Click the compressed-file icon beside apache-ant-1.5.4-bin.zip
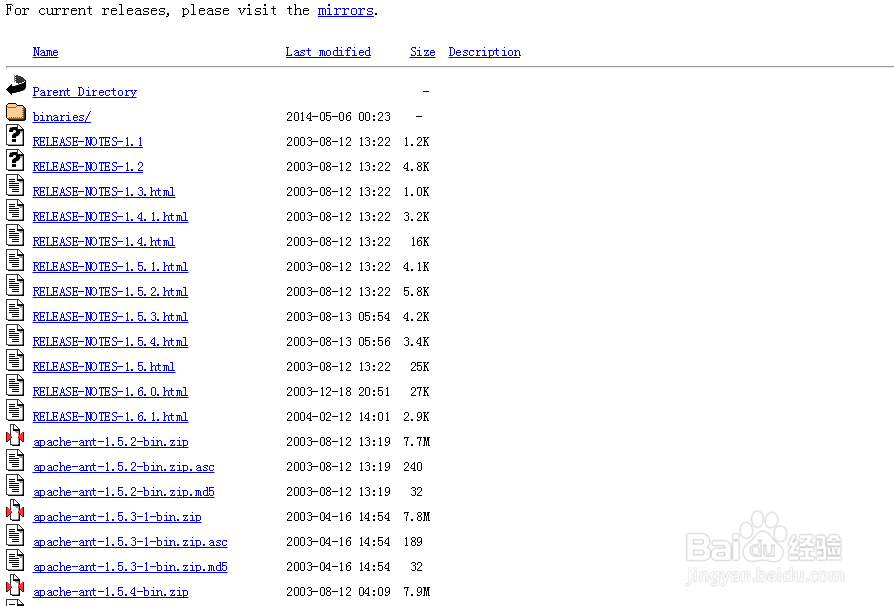Image resolution: width=894 pixels, height=606 pixels. click(x=15, y=587)
